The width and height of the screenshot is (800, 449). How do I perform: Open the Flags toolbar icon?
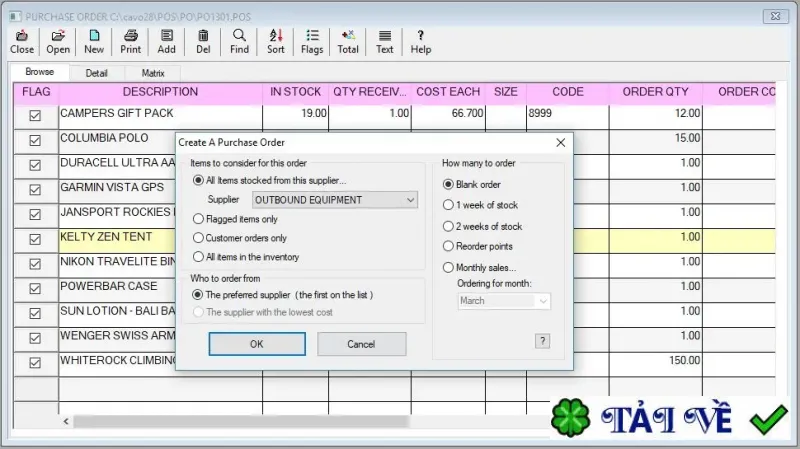coord(312,42)
